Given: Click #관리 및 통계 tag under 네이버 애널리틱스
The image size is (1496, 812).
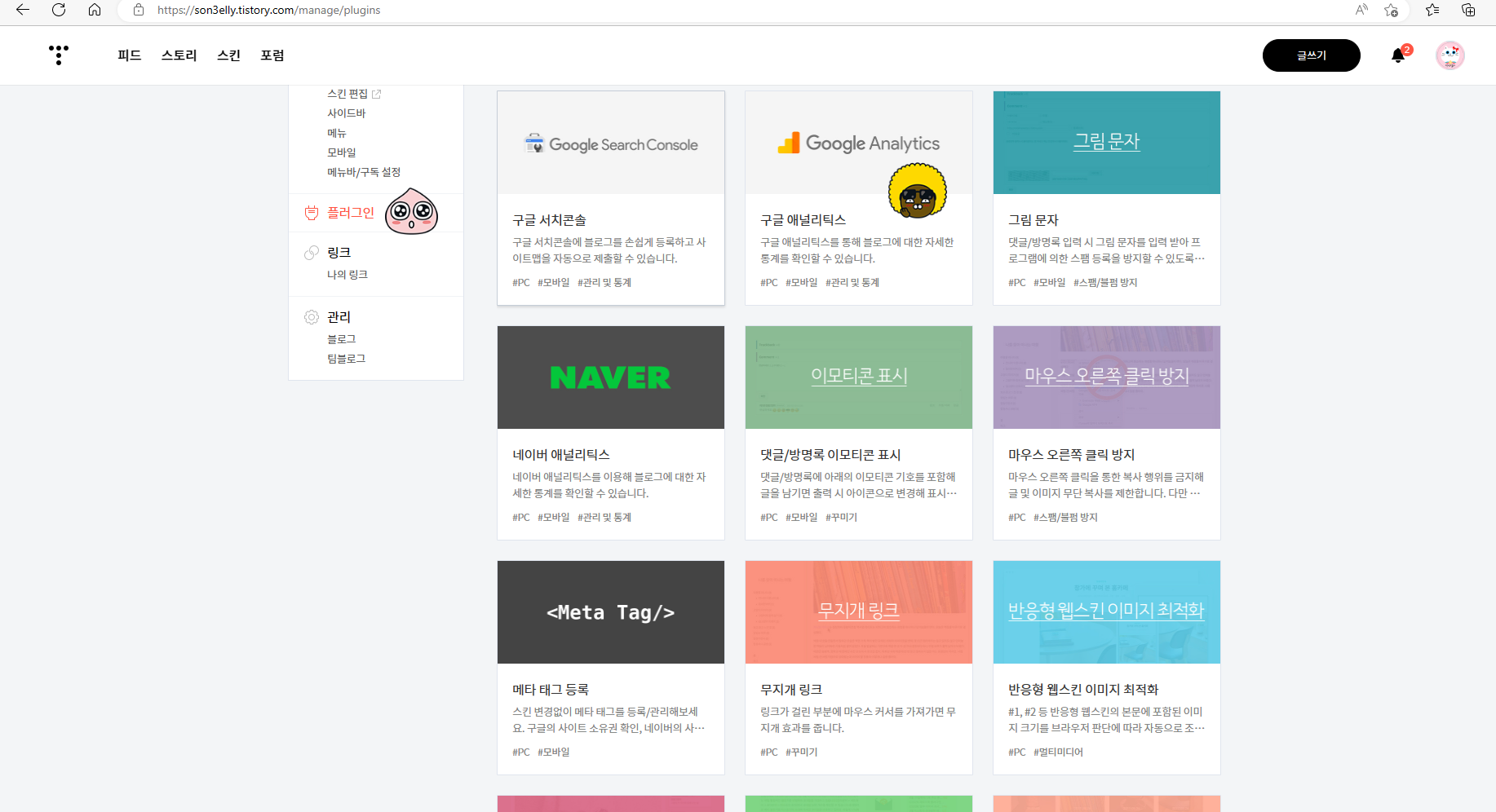Looking at the screenshot, I should (x=604, y=518).
